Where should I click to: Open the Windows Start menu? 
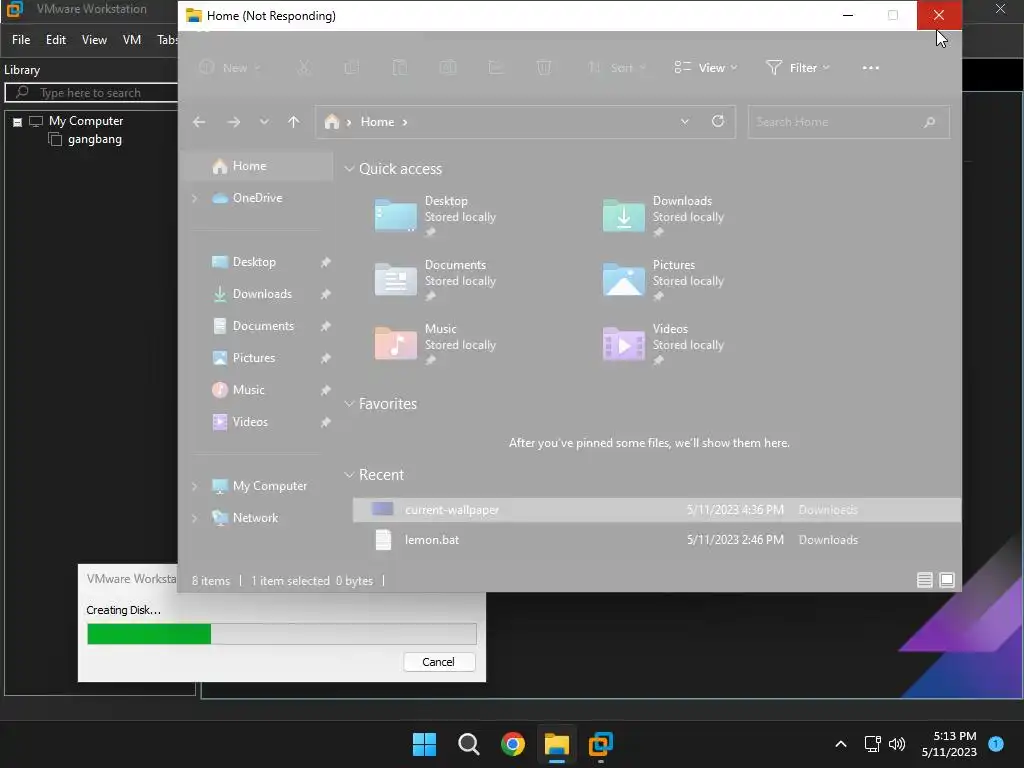(424, 744)
